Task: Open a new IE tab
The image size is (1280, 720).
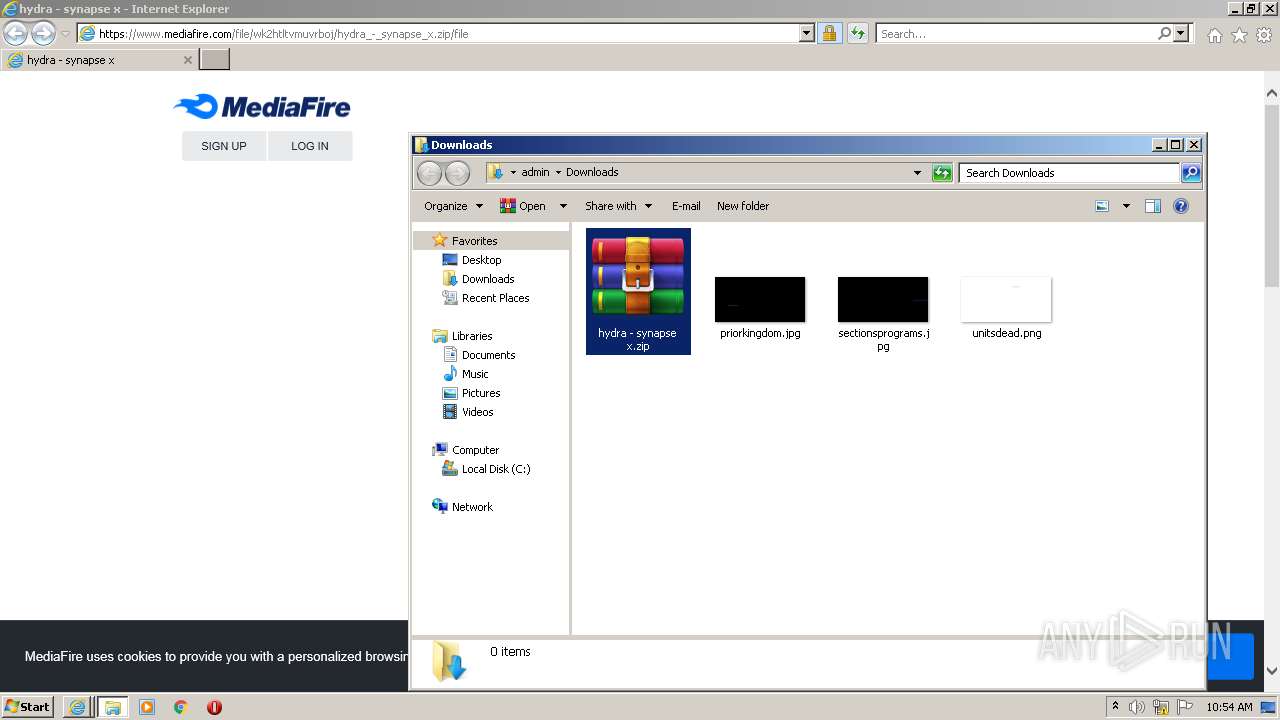Action: [x=215, y=60]
